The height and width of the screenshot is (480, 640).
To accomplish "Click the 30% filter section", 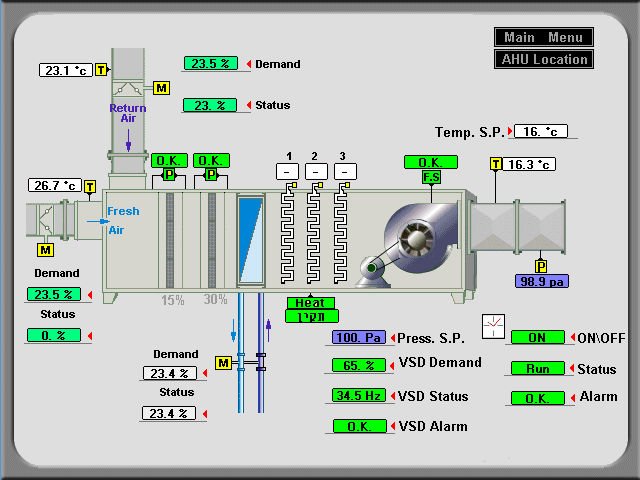I will [212, 240].
